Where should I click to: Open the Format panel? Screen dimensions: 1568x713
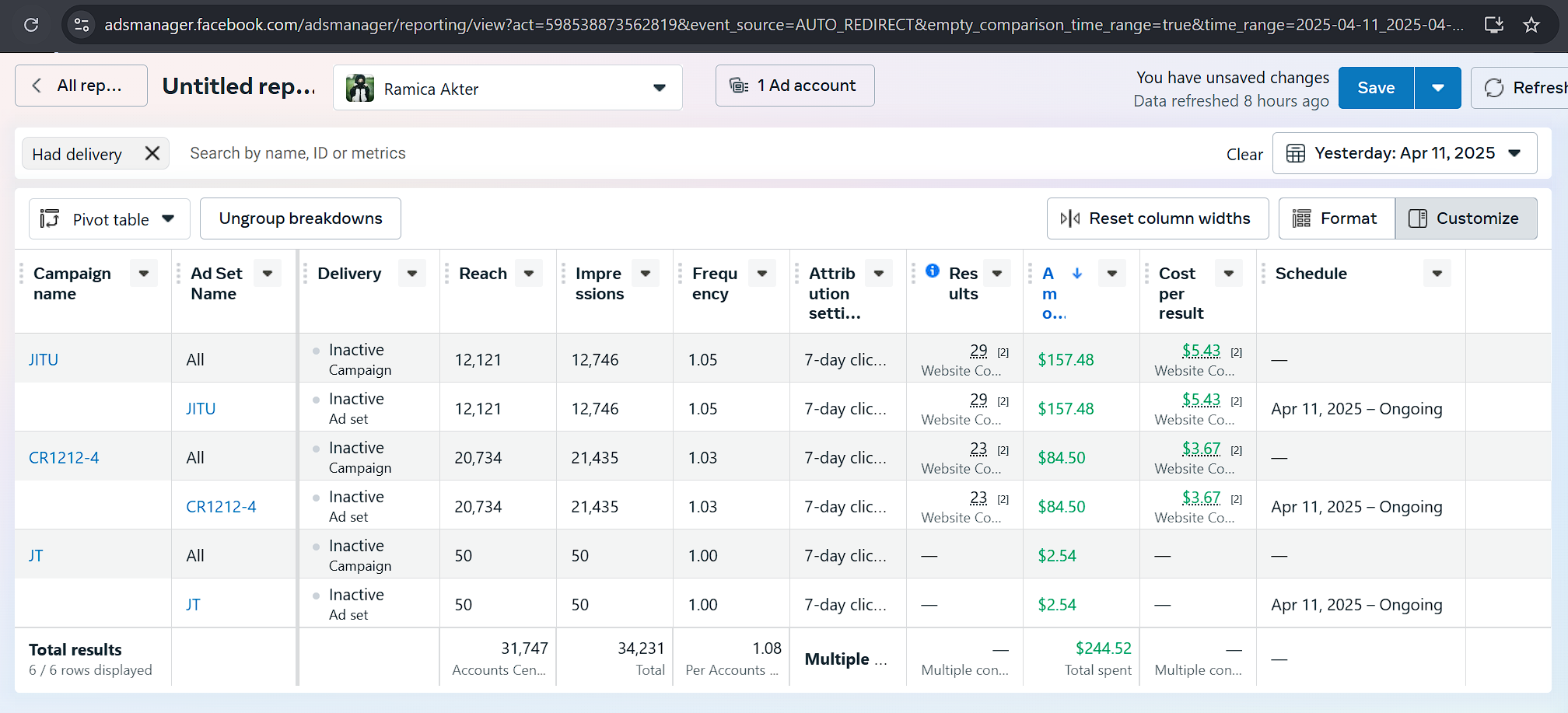1336,218
